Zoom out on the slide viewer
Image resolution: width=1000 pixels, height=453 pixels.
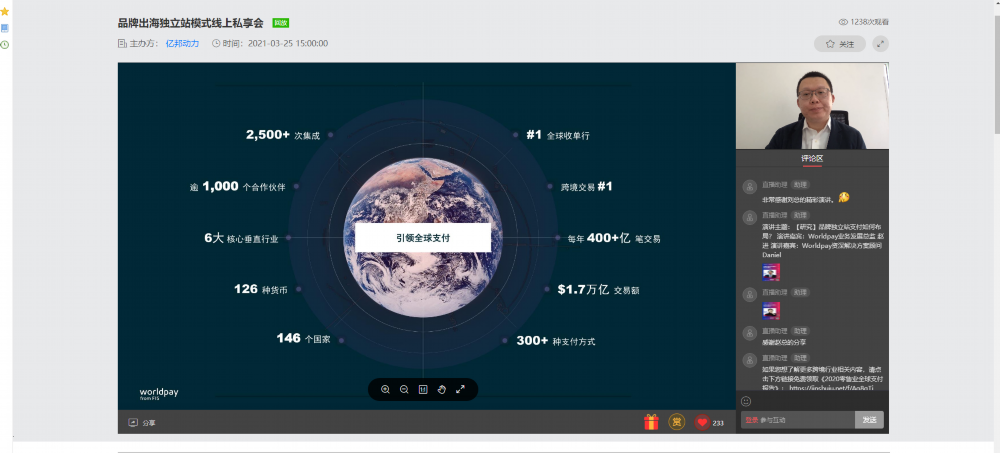pyautogui.click(x=404, y=389)
